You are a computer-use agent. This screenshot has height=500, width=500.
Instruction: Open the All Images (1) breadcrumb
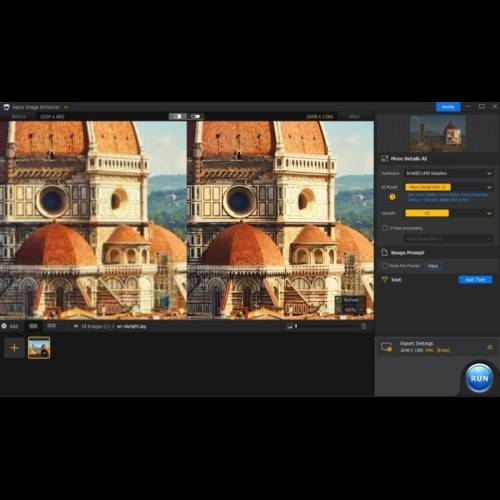click(96, 326)
